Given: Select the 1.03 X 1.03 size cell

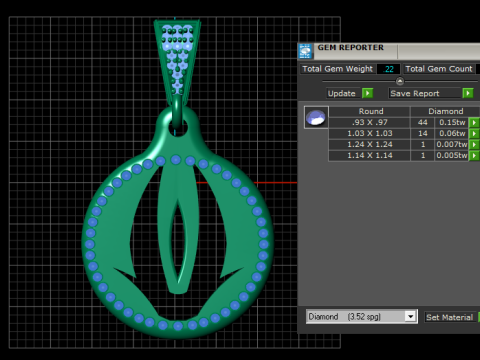Looking at the screenshot, I should pyautogui.click(x=370, y=133).
